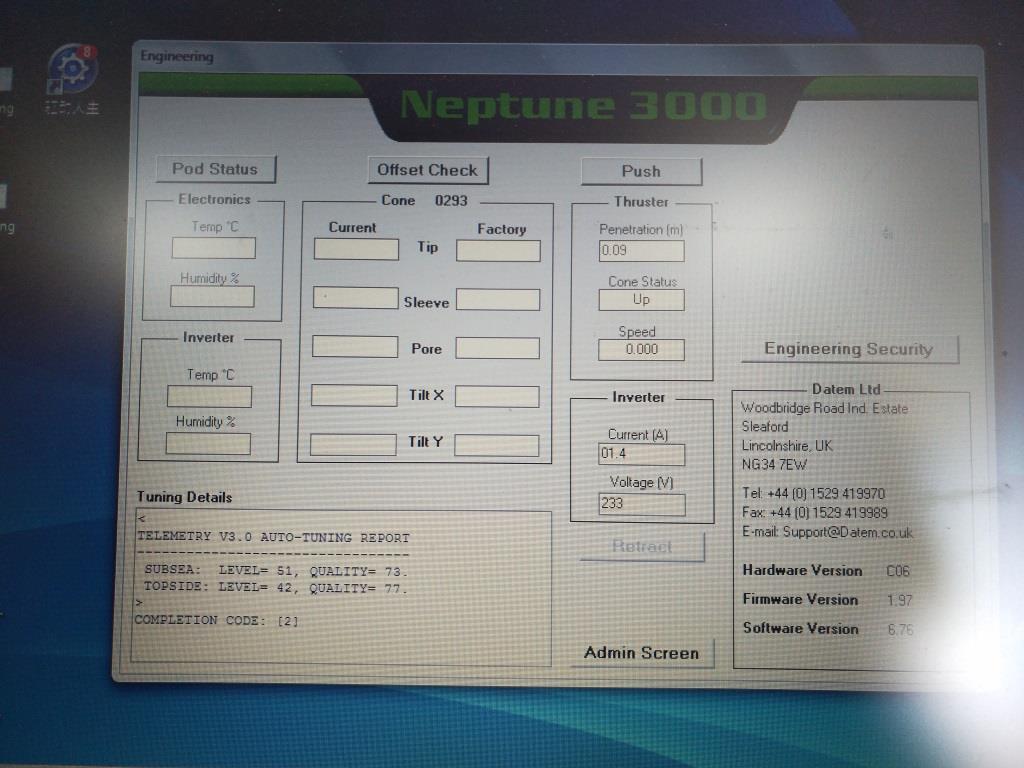Click the Inverter Current (A) field
Screen dimensions: 1024x768
641,455
